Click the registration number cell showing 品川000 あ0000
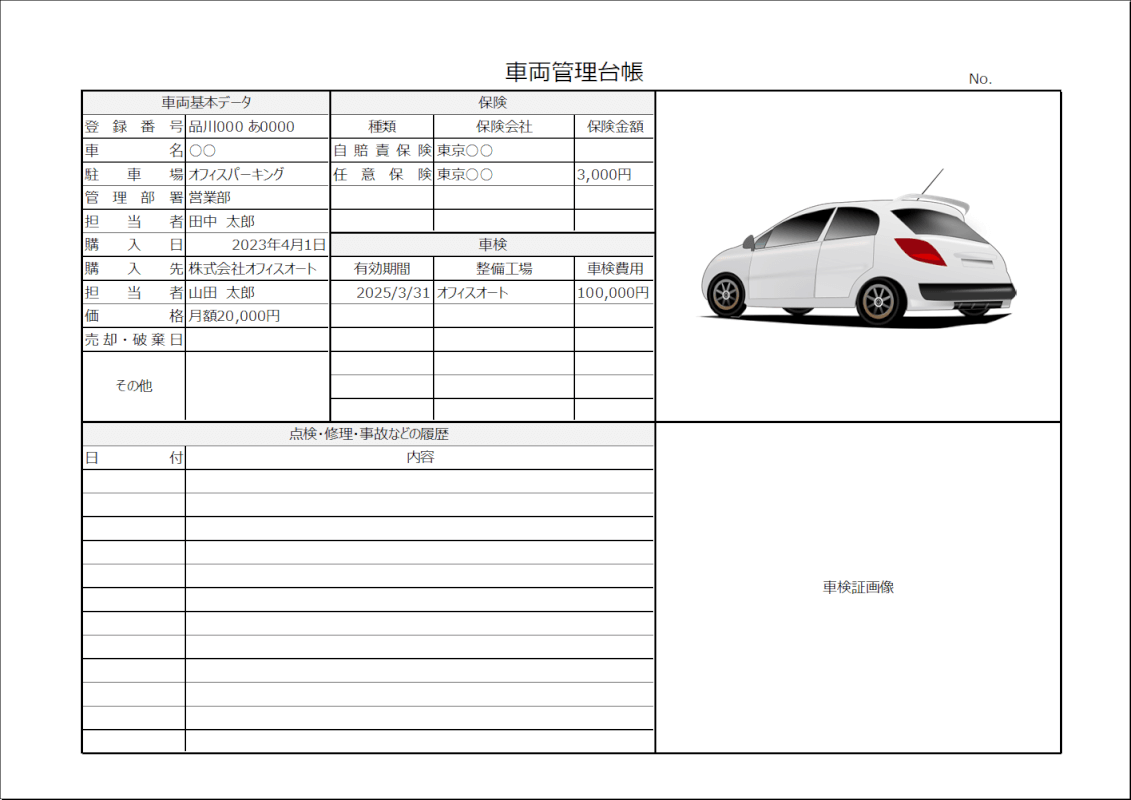The image size is (1131, 800). click(x=255, y=125)
